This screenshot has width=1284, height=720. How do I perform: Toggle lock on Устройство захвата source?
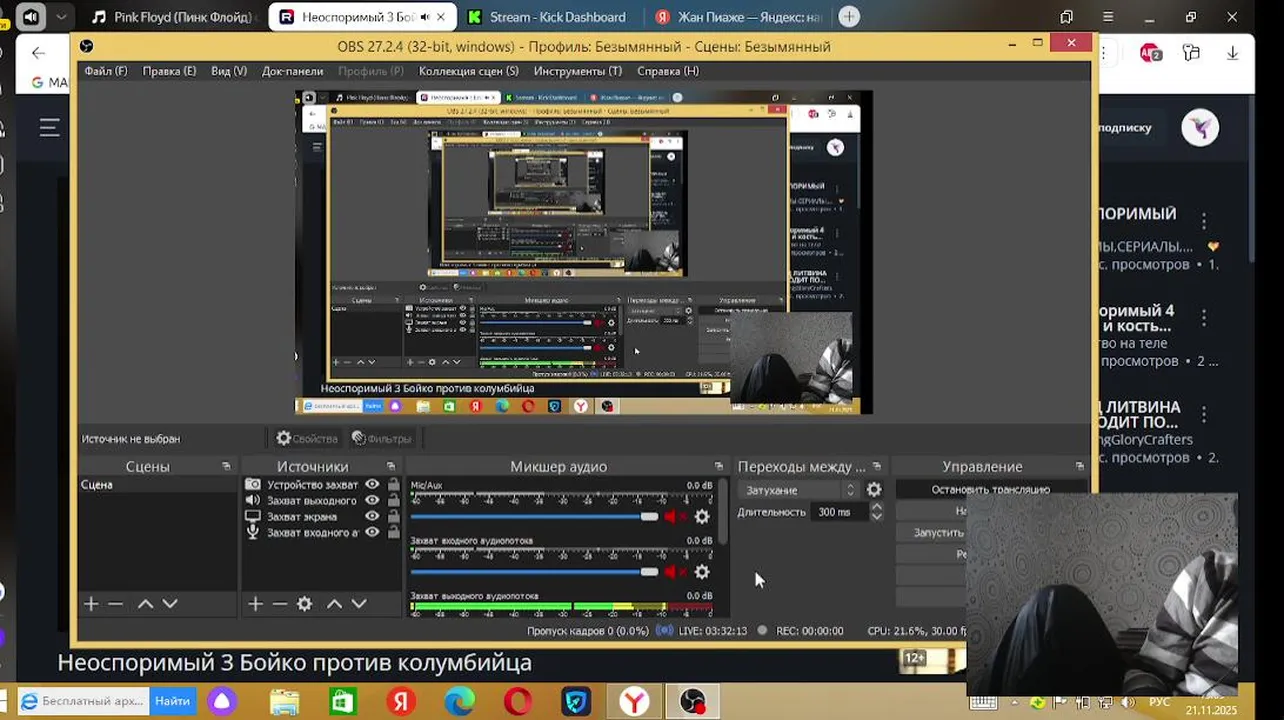[393, 484]
